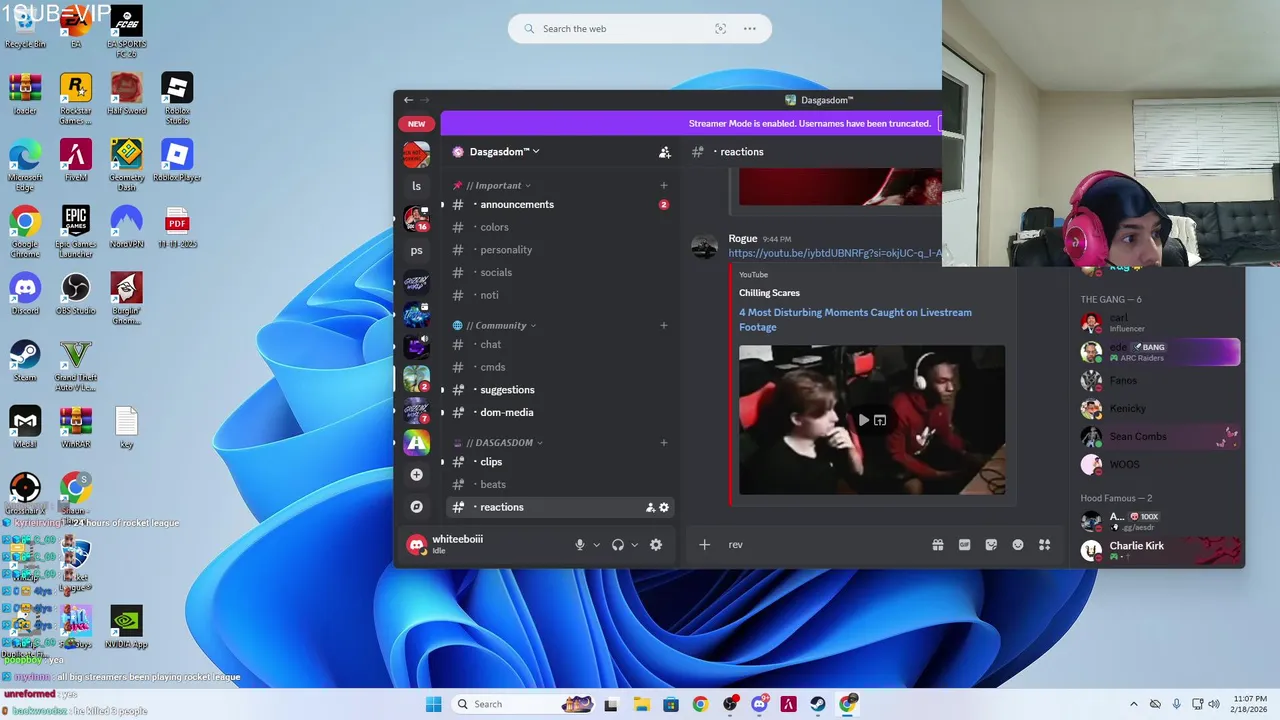Open the beats channel

pos(559,484)
